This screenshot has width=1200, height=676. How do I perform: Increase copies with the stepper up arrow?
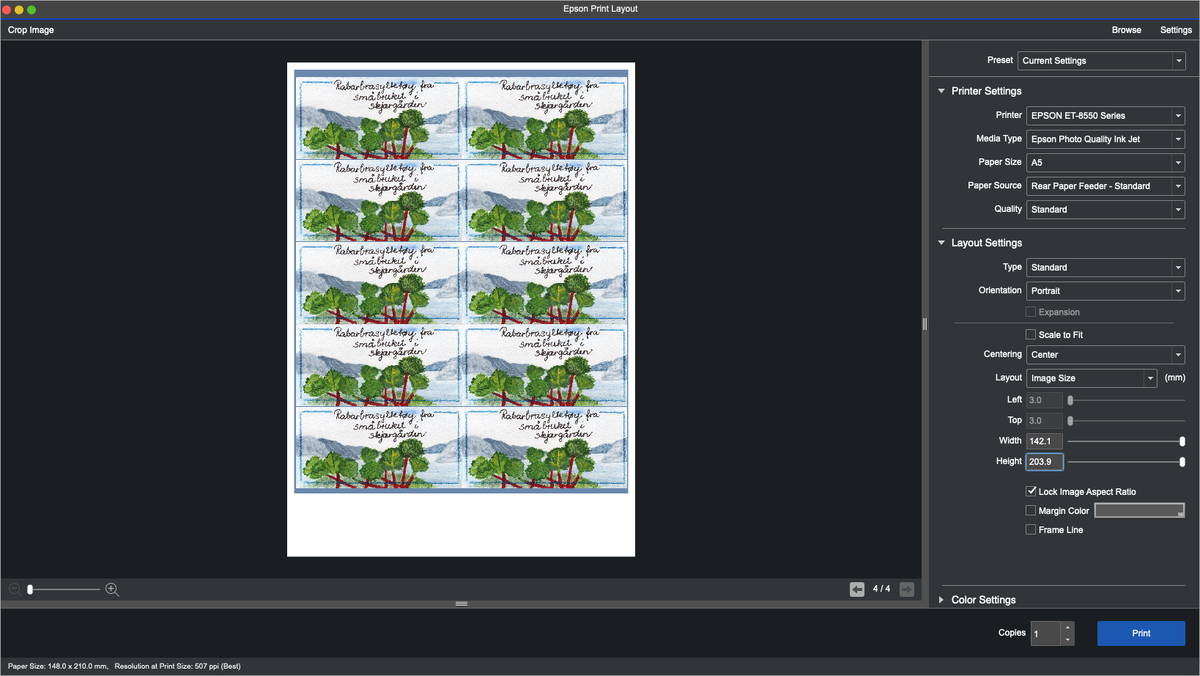pos(1067,627)
